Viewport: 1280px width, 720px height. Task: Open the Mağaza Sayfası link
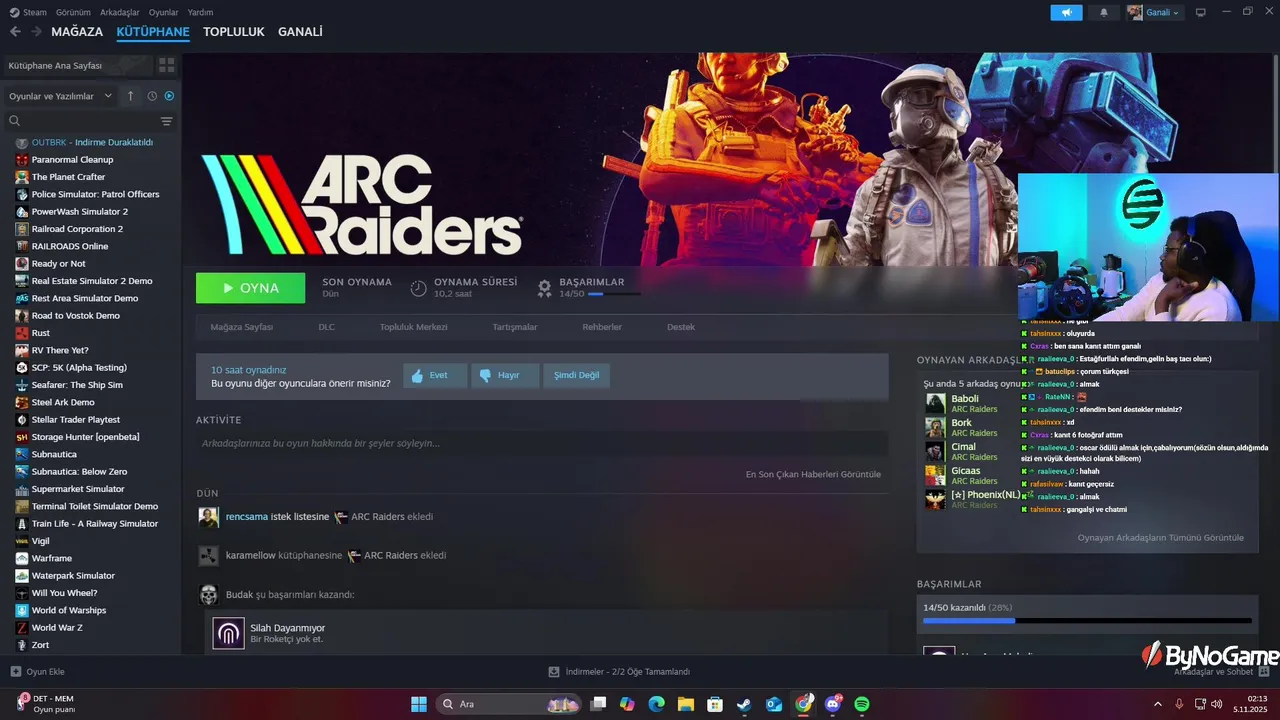click(x=241, y=327)
